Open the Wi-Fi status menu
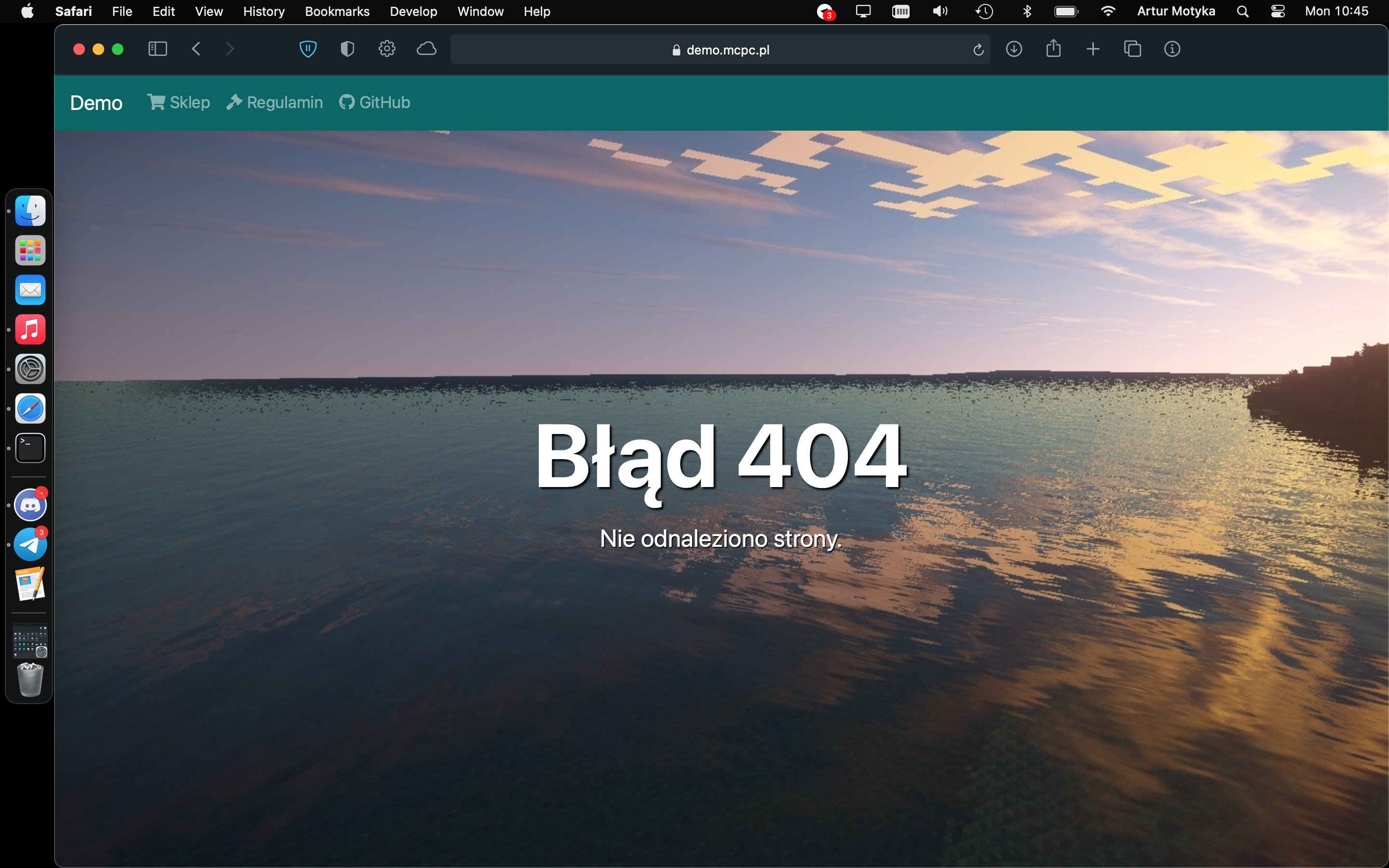 [1108, 12]
